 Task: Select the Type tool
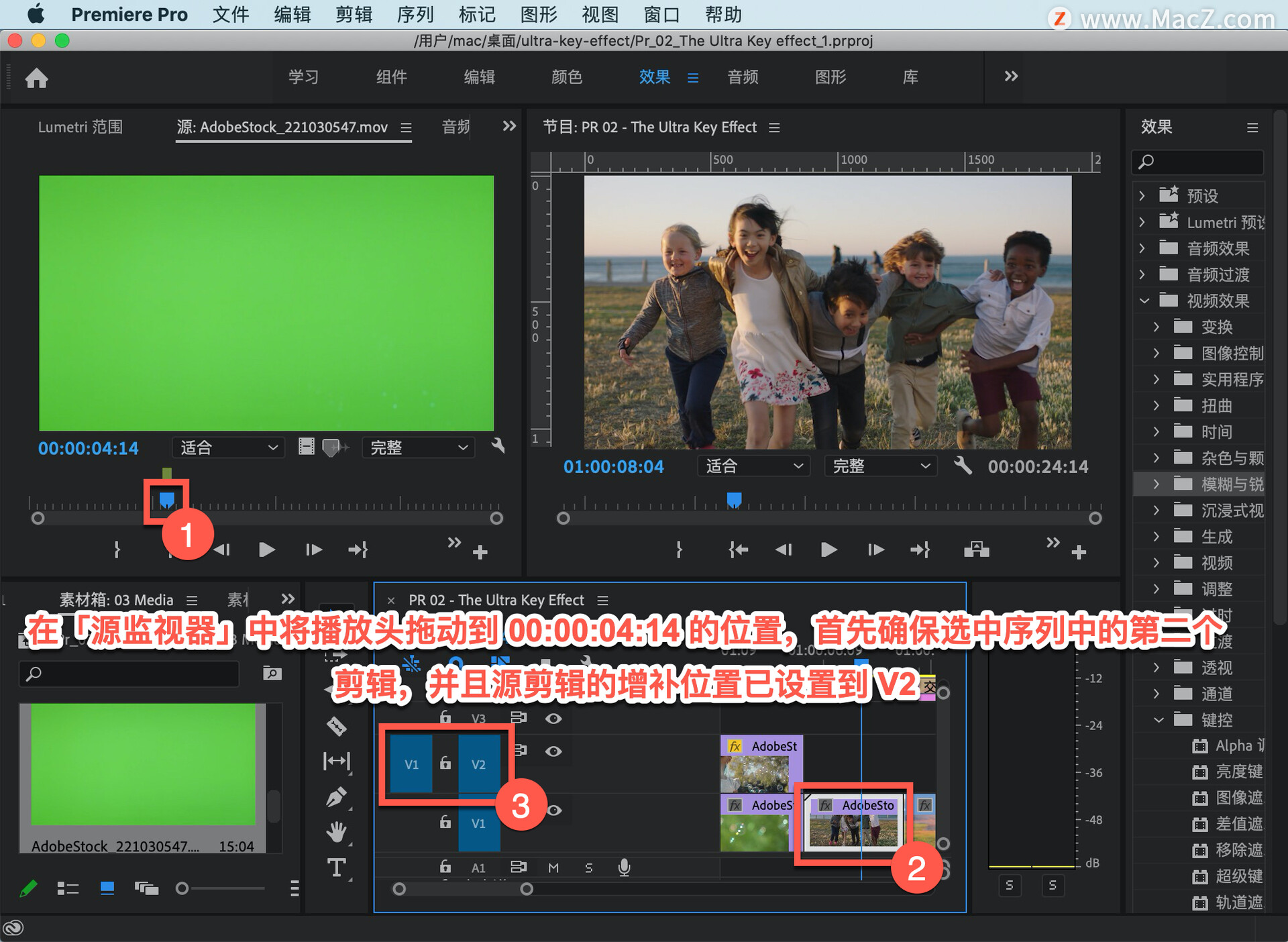[336, 868]
